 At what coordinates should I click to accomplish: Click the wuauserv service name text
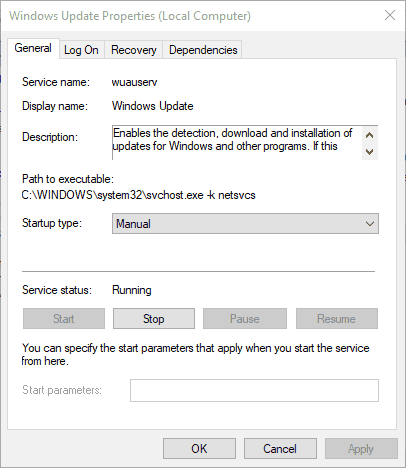pyautogui.click(x=134, y=82)
